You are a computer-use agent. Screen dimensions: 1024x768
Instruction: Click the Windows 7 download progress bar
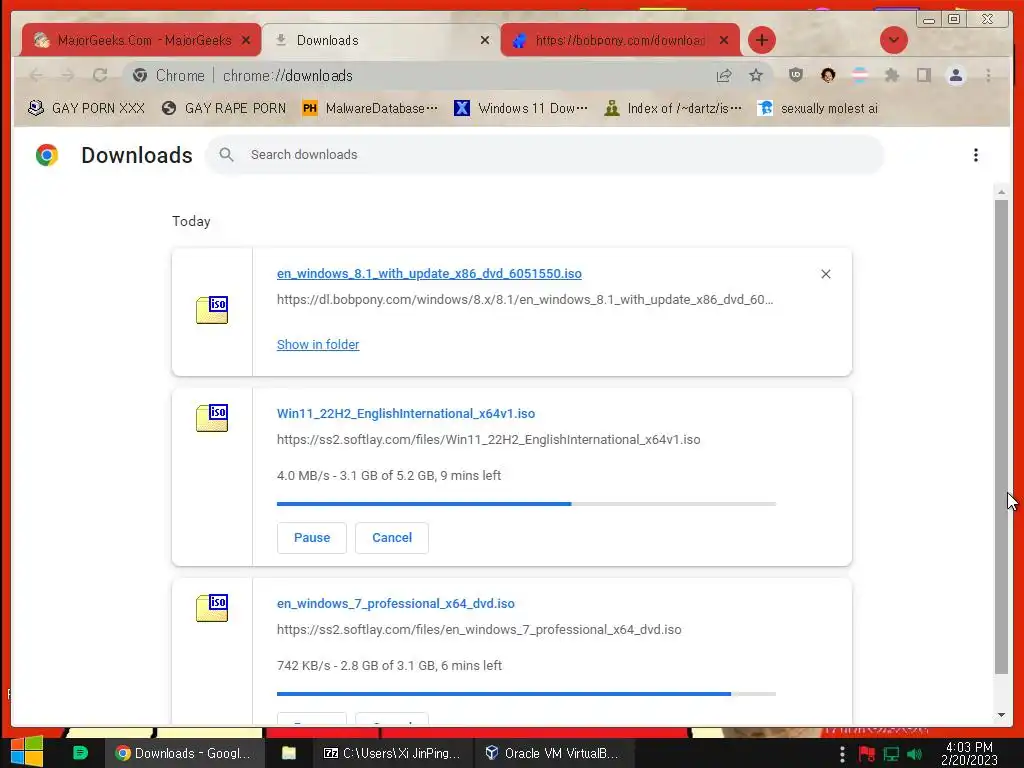[x=526, y=694]
